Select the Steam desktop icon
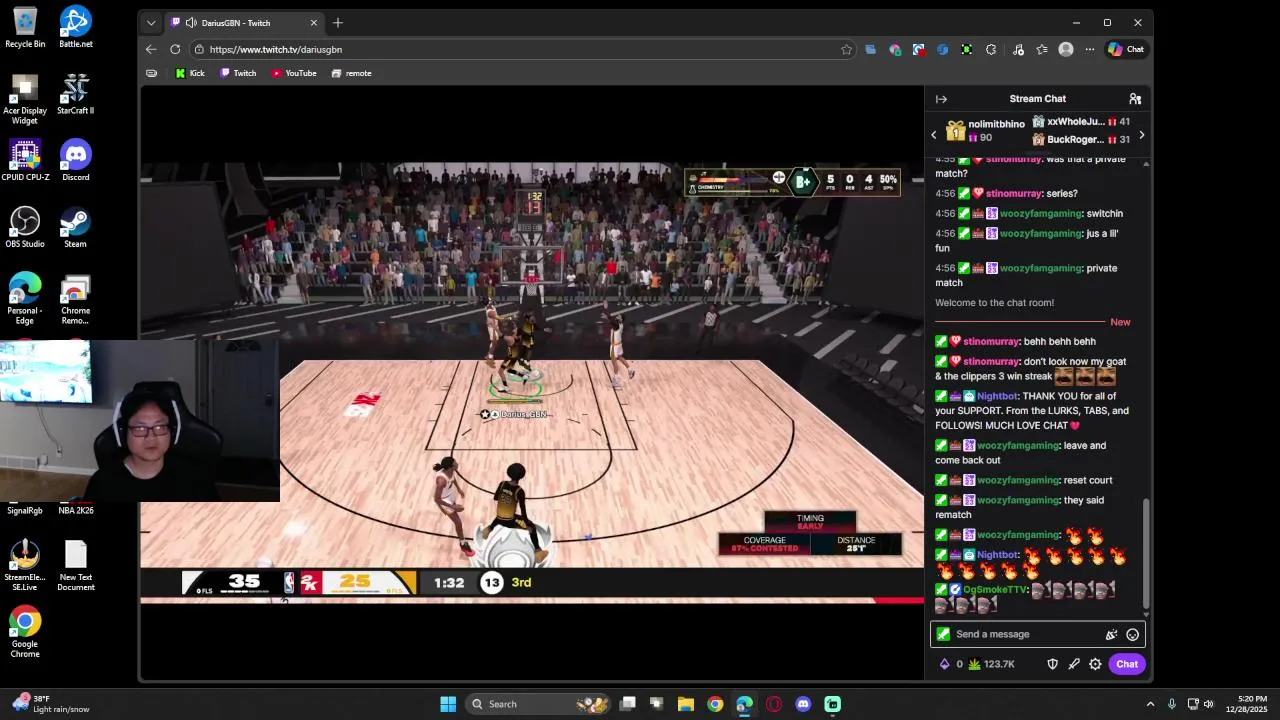Image resolution: width=1280 pixels, height=720 pixels. click(75, 228)
